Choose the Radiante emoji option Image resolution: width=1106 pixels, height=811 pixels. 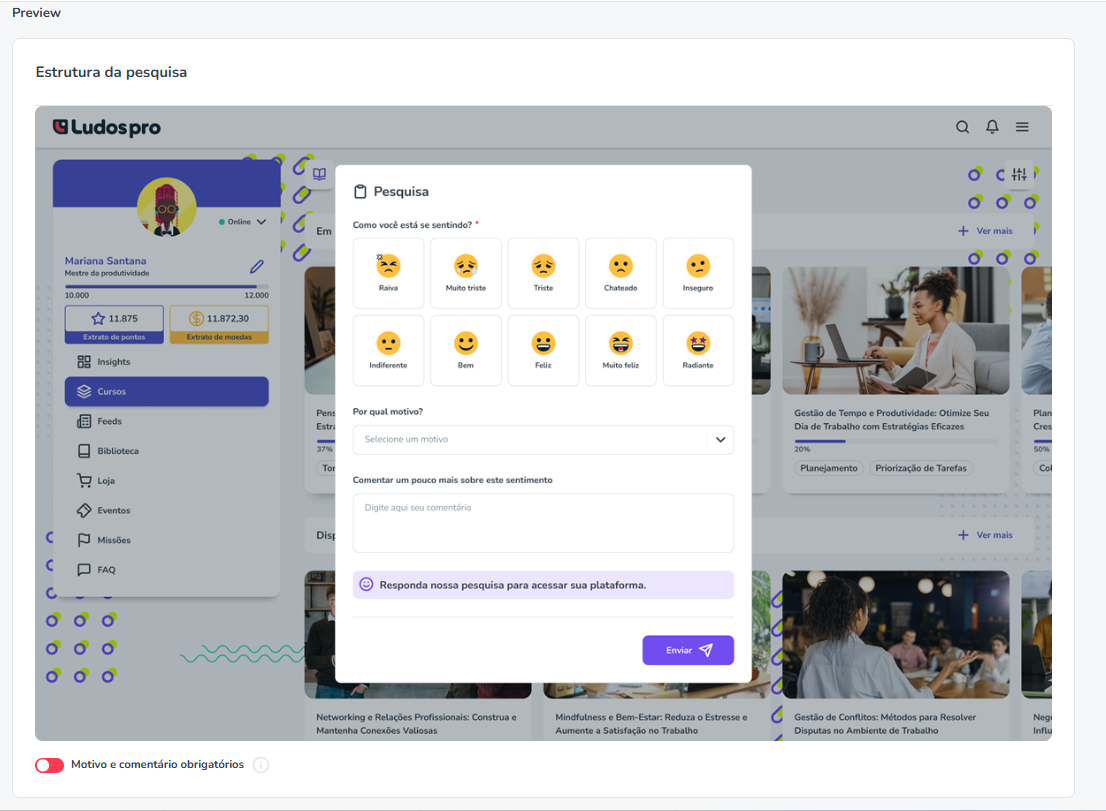698,350
